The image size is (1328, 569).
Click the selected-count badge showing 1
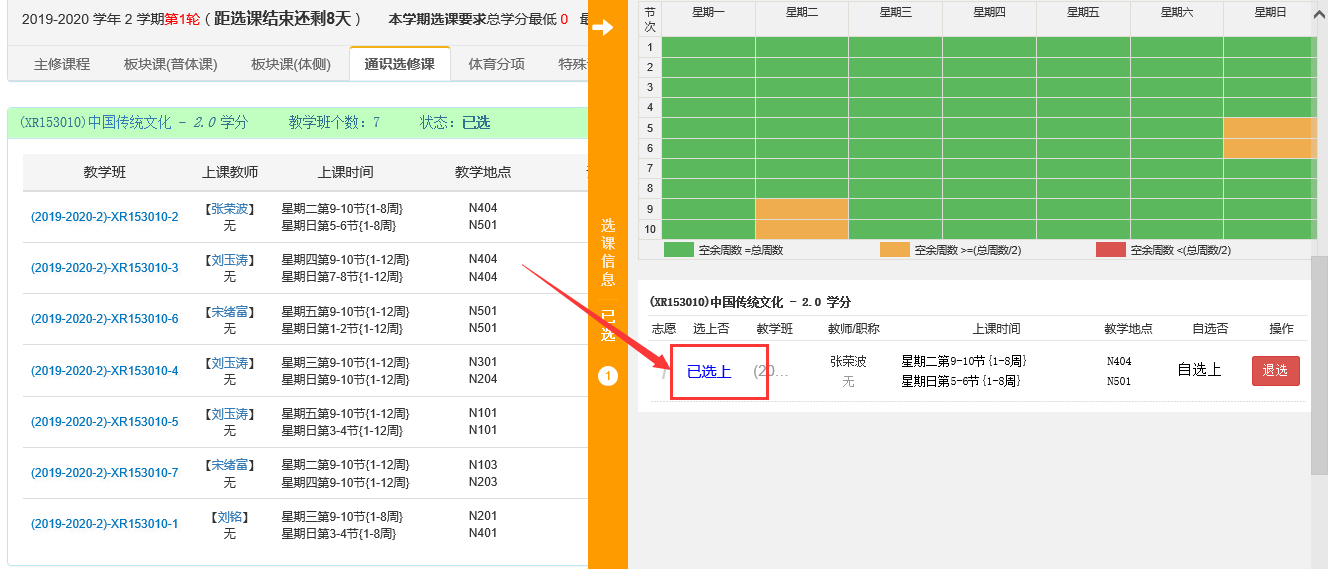607,376
